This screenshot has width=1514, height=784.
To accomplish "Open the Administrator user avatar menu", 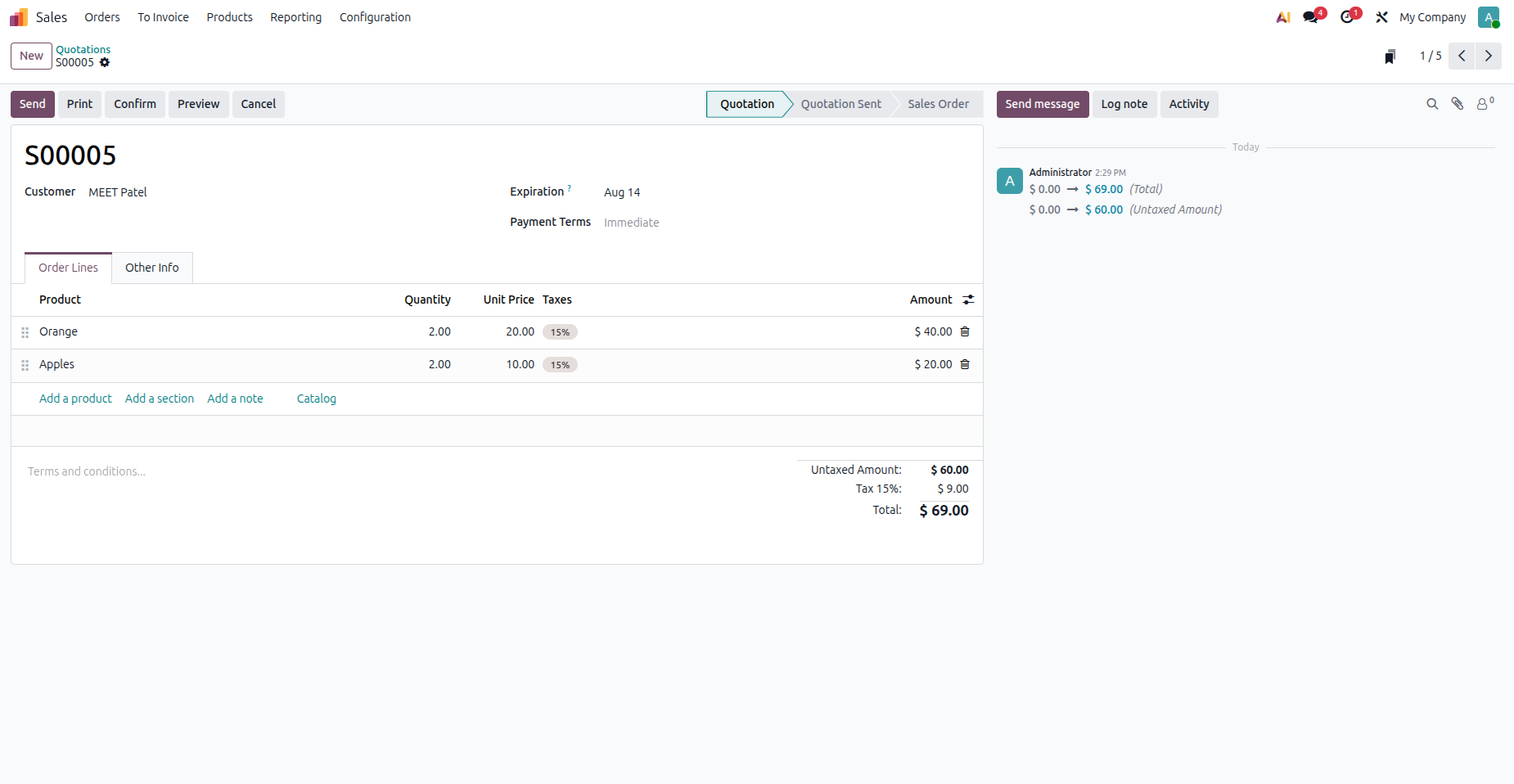I will tap(1489, 17).
